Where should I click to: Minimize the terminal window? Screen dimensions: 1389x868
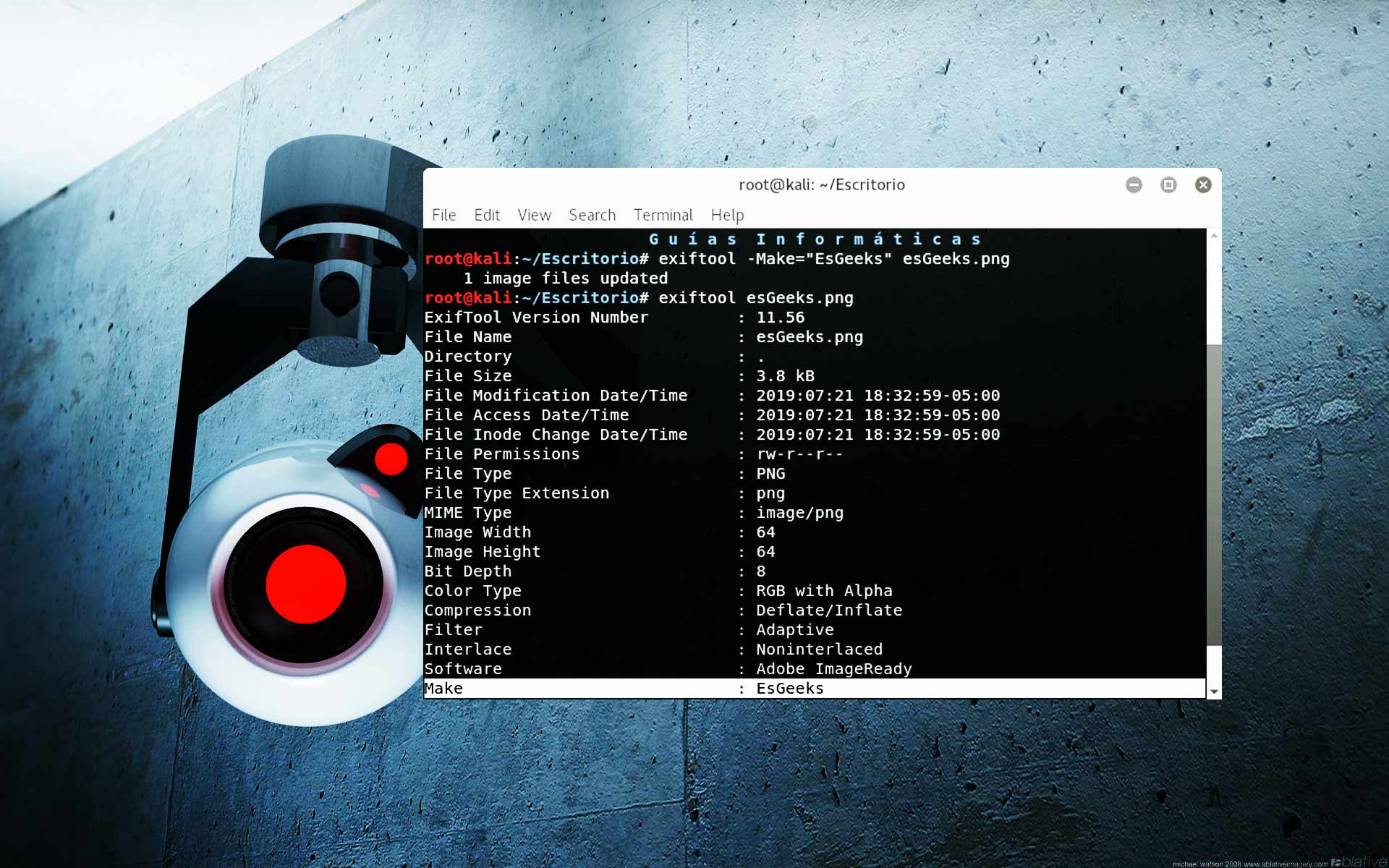pos(1134,185)
